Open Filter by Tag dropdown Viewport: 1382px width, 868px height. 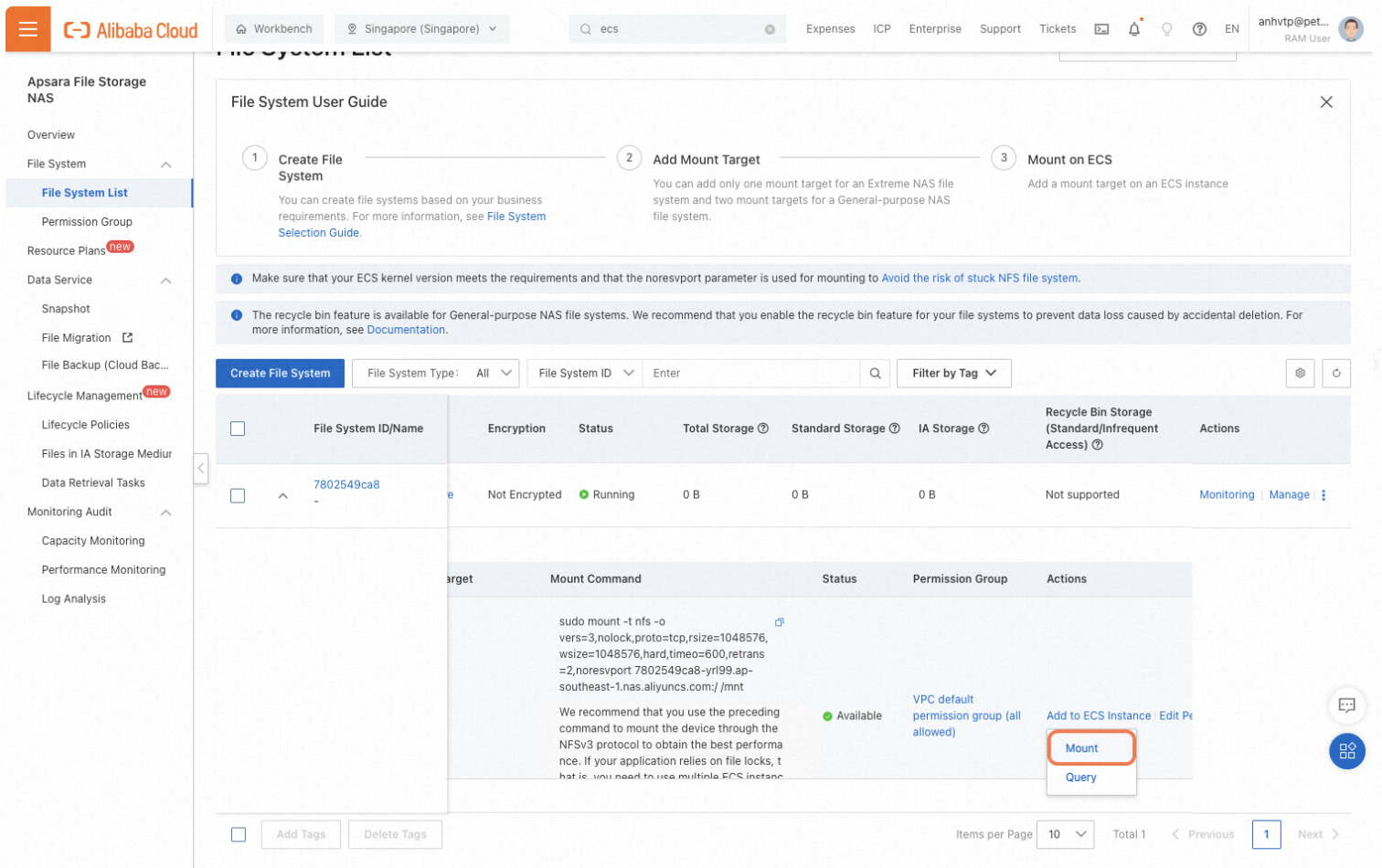pyautogui.click(x=954, y=373)
